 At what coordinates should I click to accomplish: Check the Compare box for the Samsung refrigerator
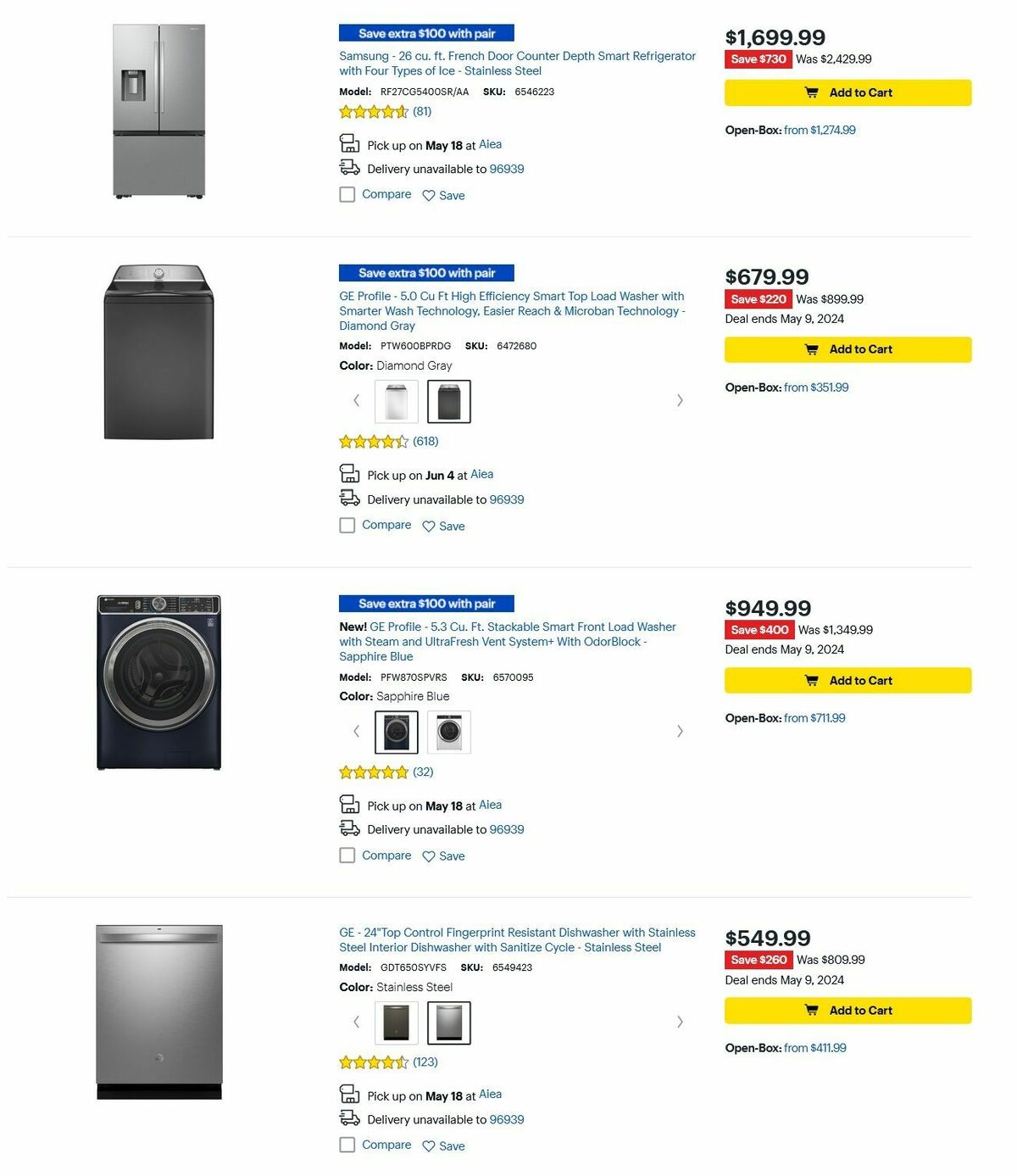click(347, 194)
